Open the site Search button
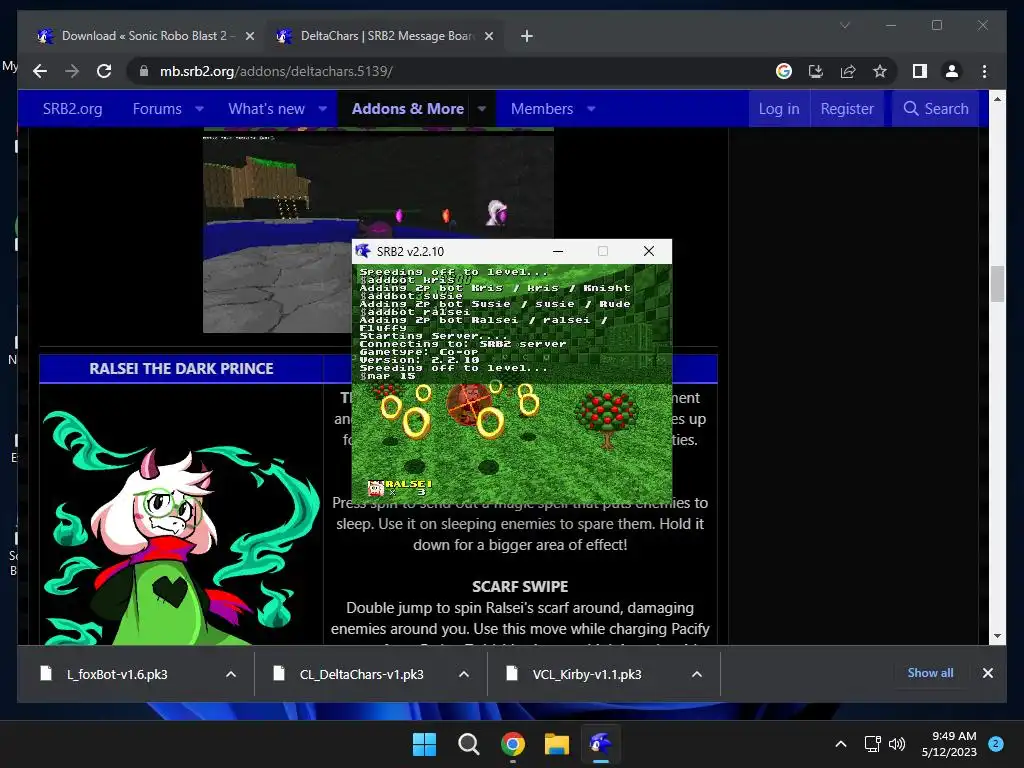Image resolution: width=1024 pixels, height=768 pixels. pyautogui.click(x=936, y=108)
